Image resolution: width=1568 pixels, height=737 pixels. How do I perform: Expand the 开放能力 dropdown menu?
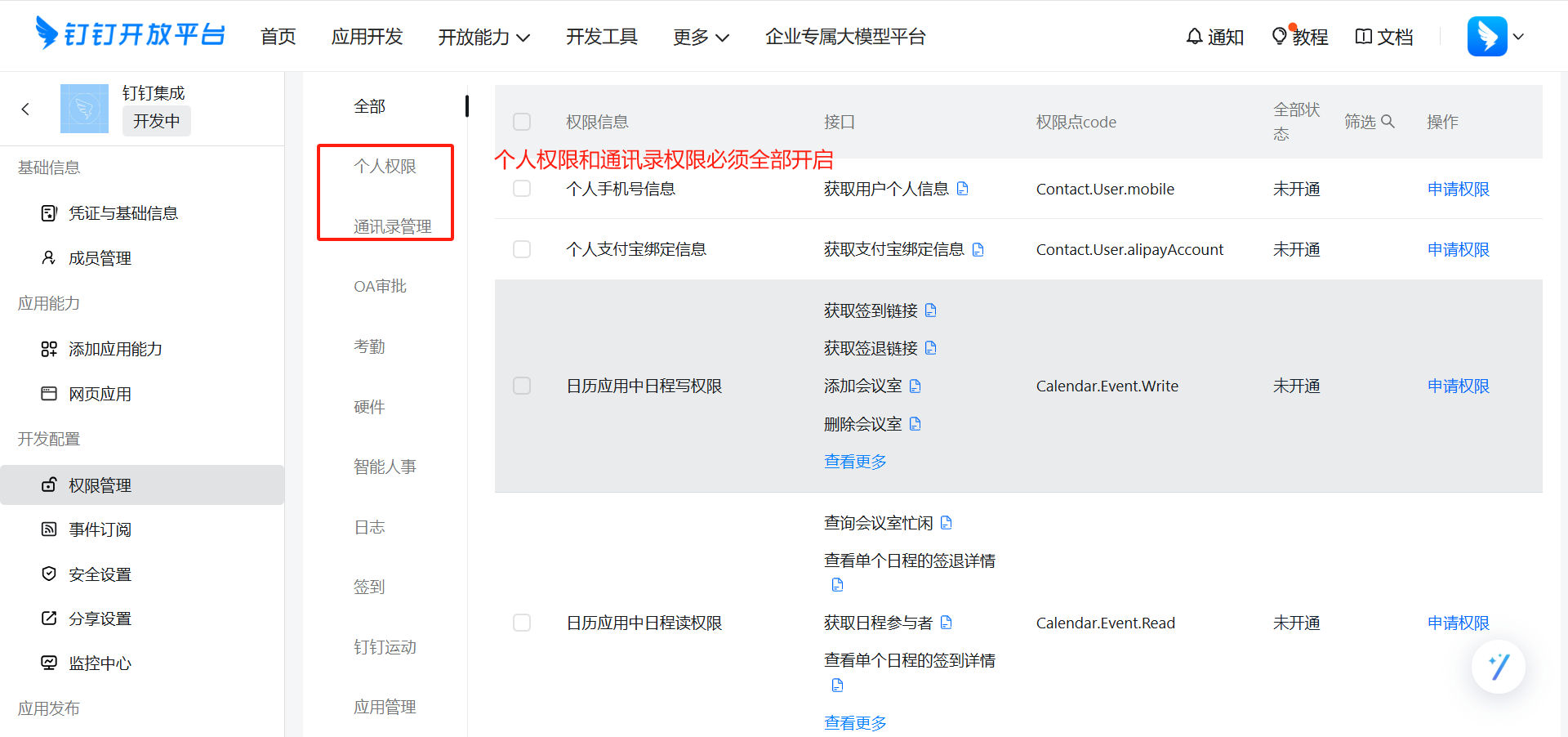(x=484, y=37)
